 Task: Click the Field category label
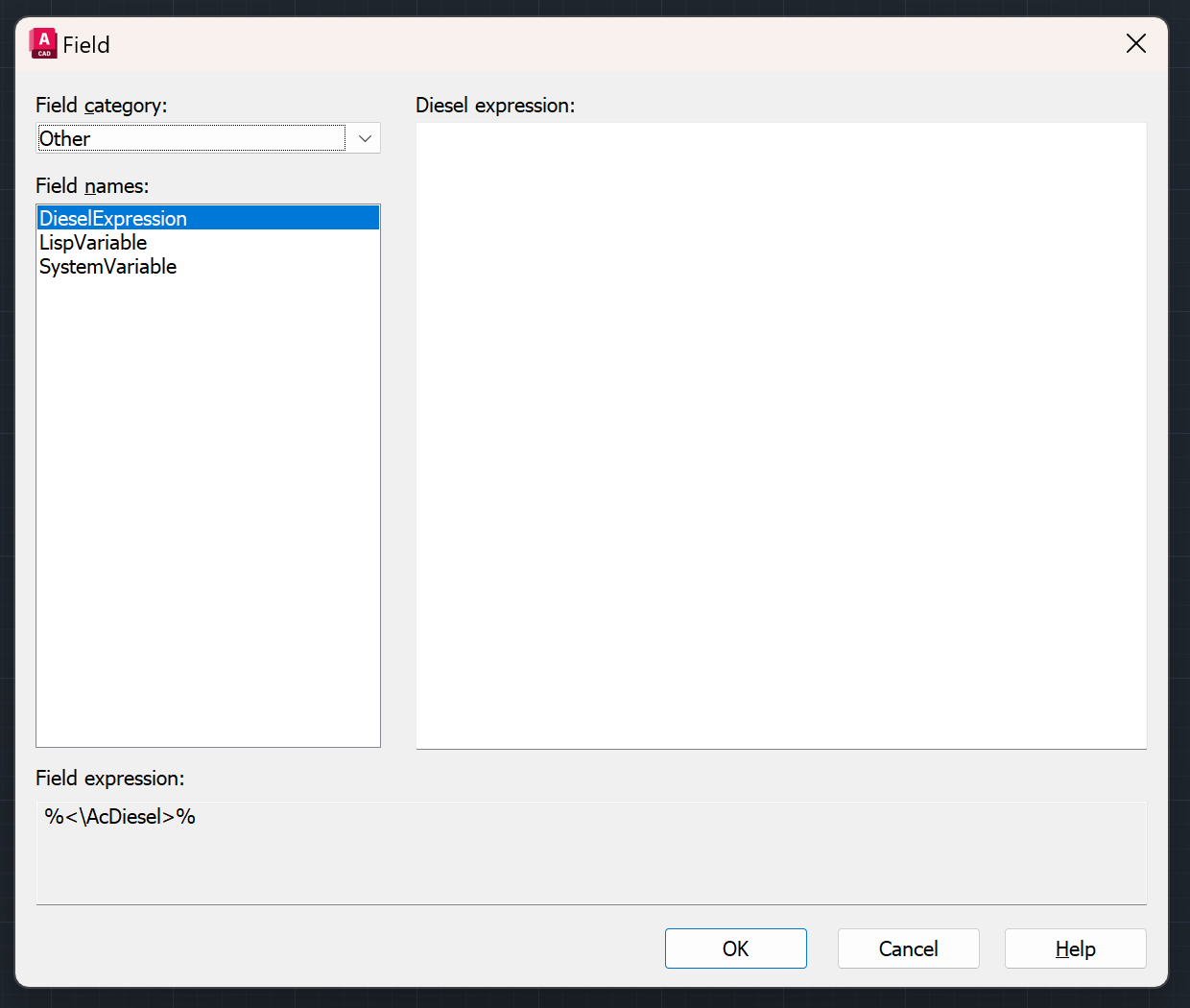tap(101, 106)
